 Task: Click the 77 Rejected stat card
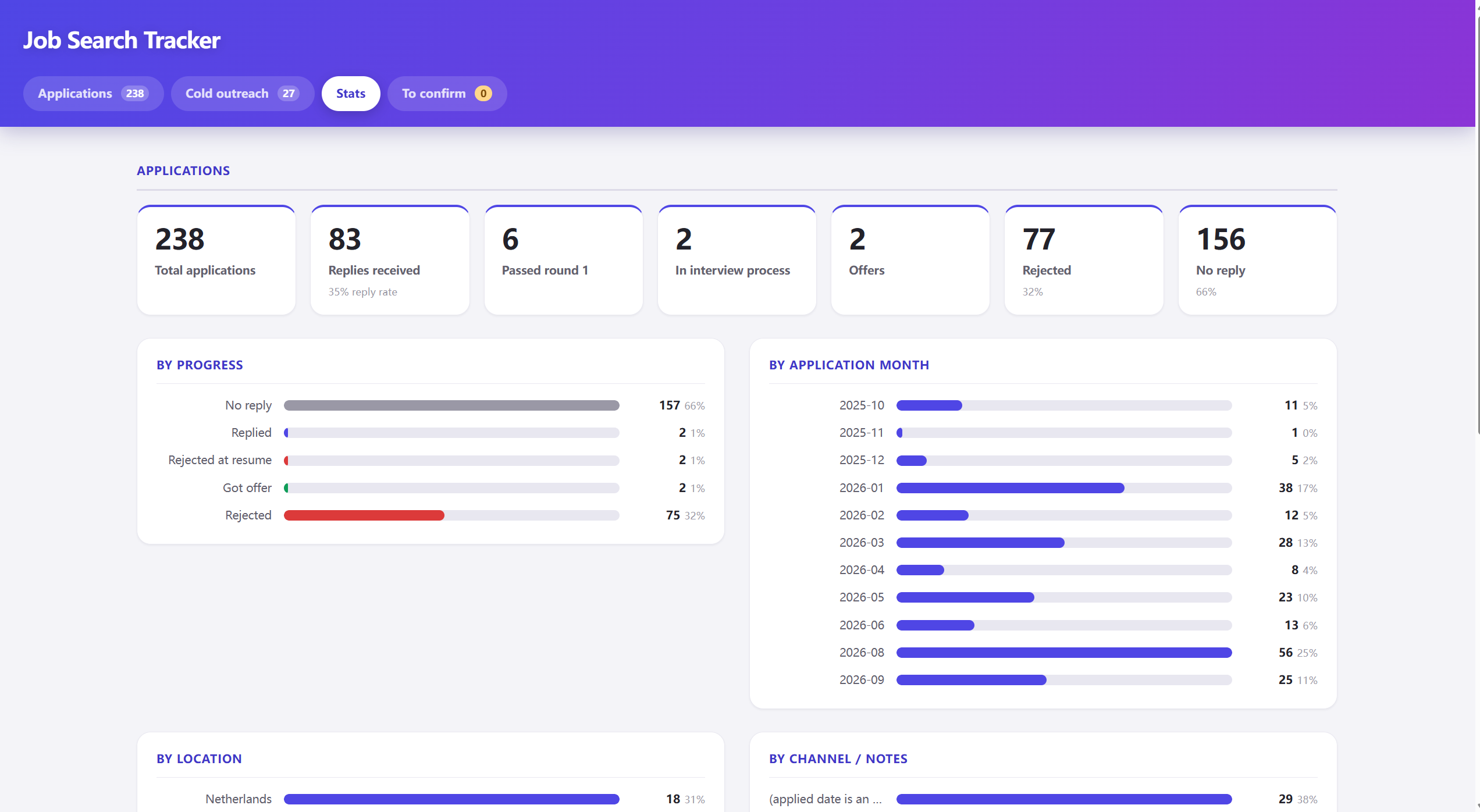(1084, 260)
